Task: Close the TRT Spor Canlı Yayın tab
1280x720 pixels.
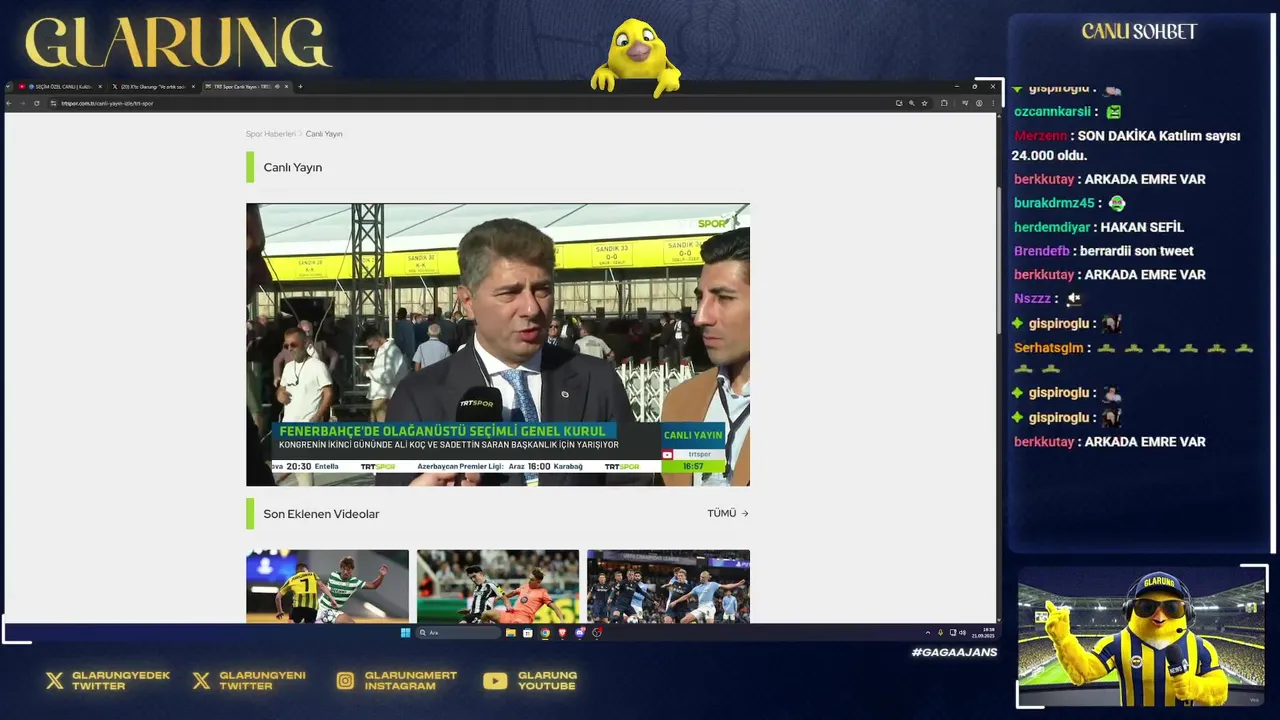Action: coord(286,87)
